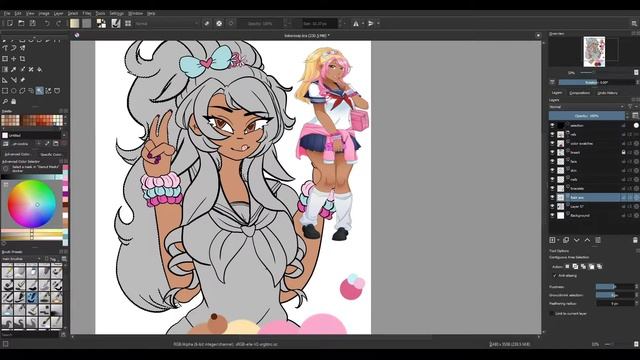The width and height of the screenshot is (640, 360).
Task: Create a new document from the toolbar
Action: pos(9,24)
